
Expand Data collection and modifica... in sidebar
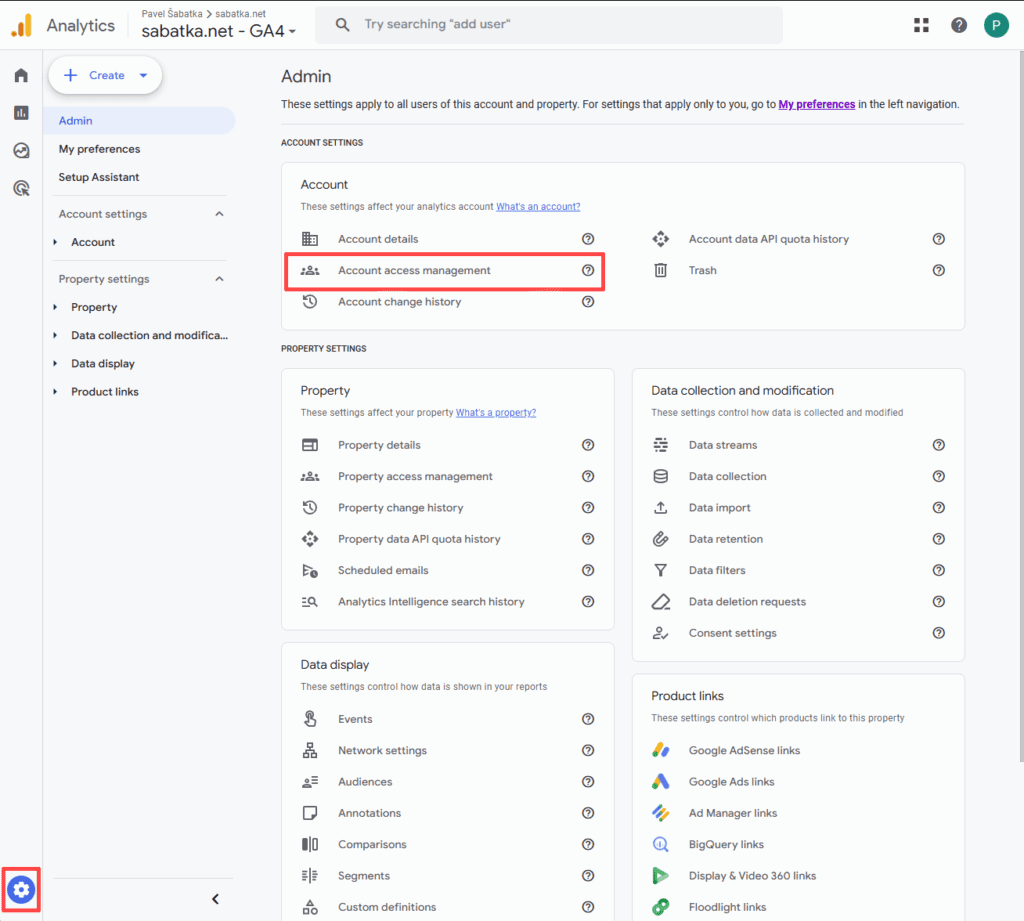point(55,336)
